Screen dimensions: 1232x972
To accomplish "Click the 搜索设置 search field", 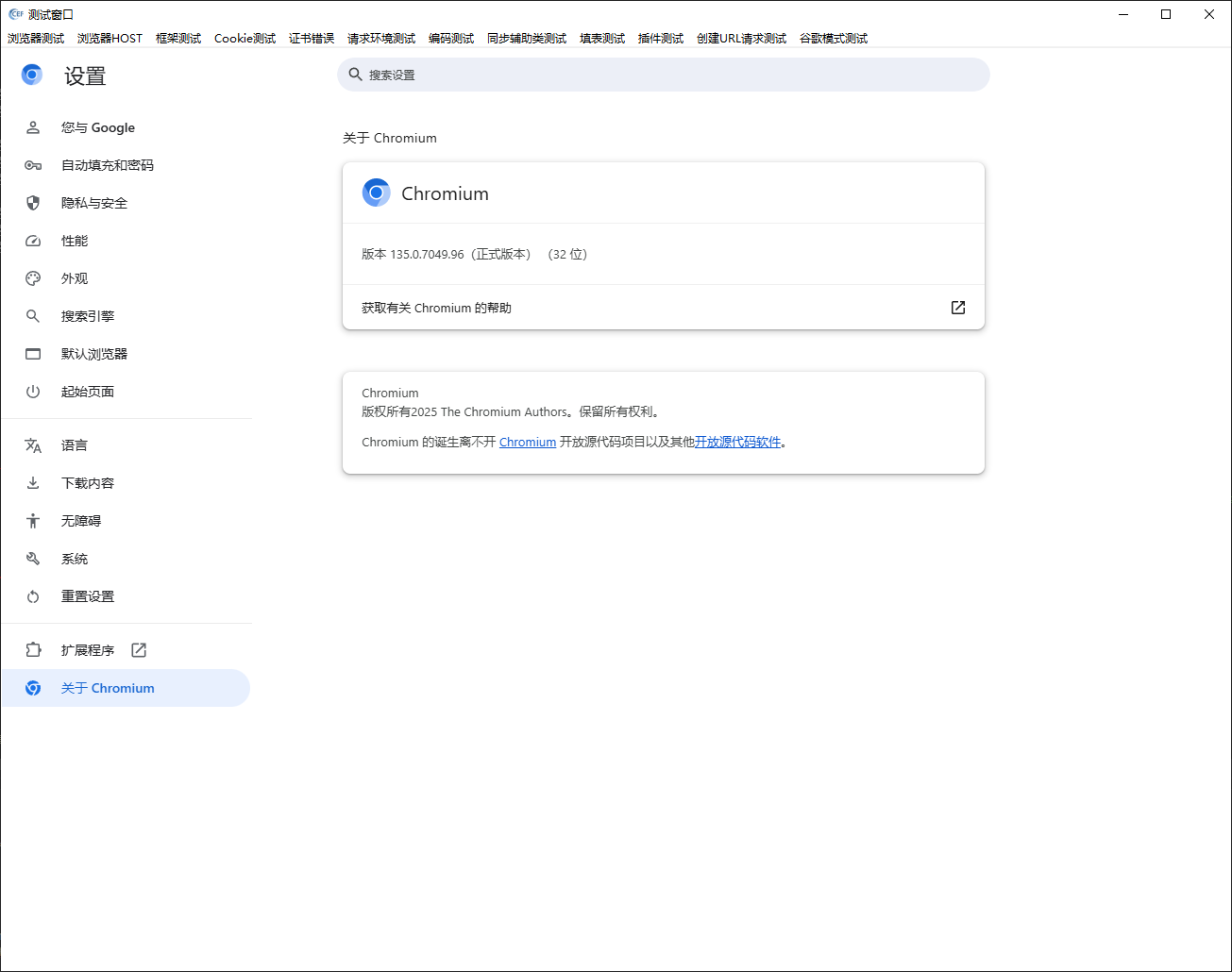I will tap(663, 75).
